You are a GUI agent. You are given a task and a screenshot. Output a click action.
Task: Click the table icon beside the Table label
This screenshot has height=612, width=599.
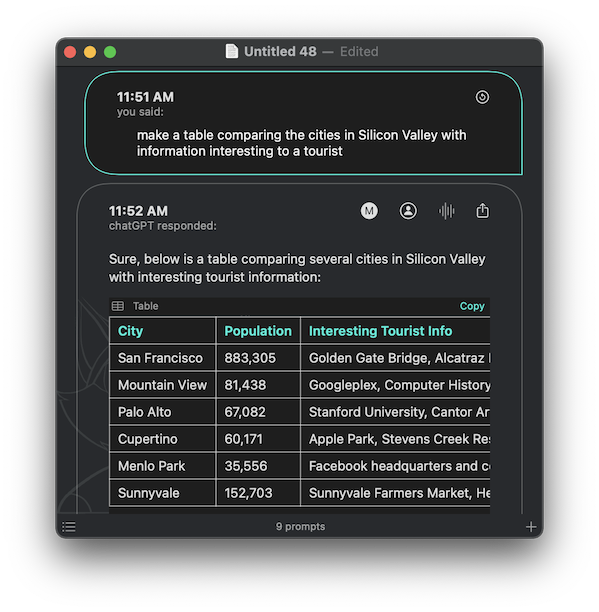point(117,306)
